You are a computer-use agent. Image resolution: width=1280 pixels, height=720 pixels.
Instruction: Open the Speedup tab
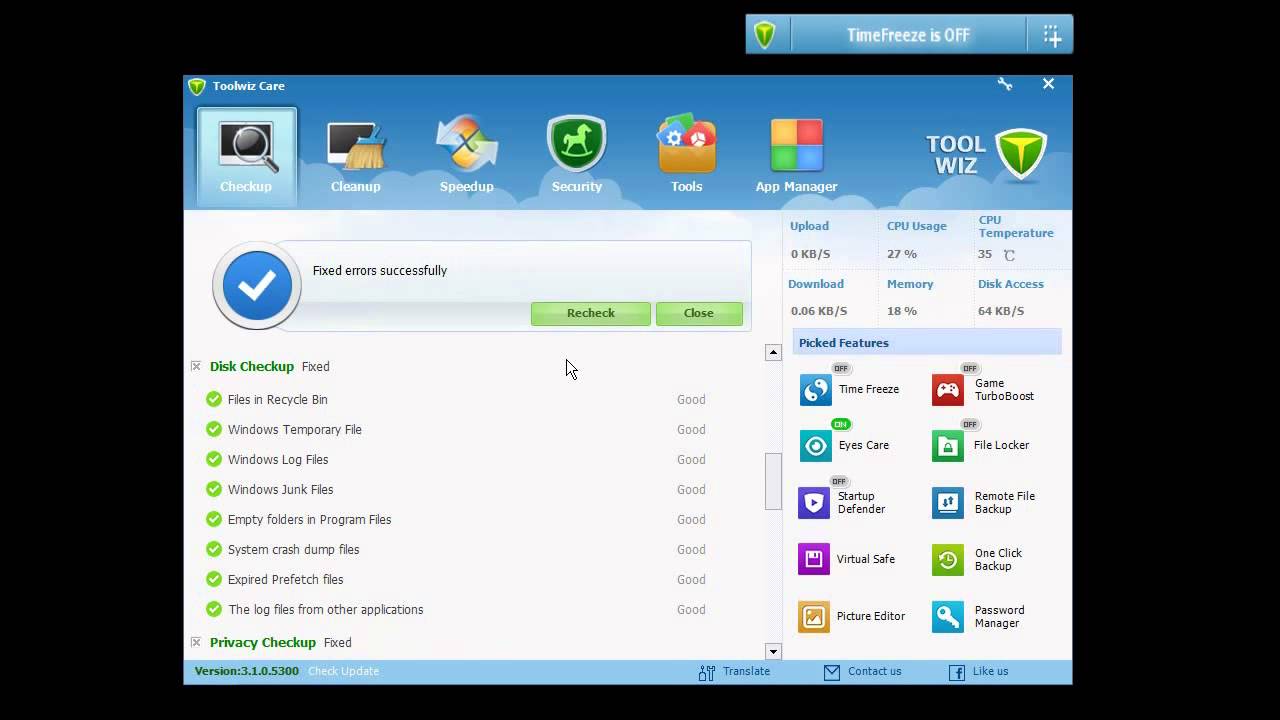(x=467, y=156)
